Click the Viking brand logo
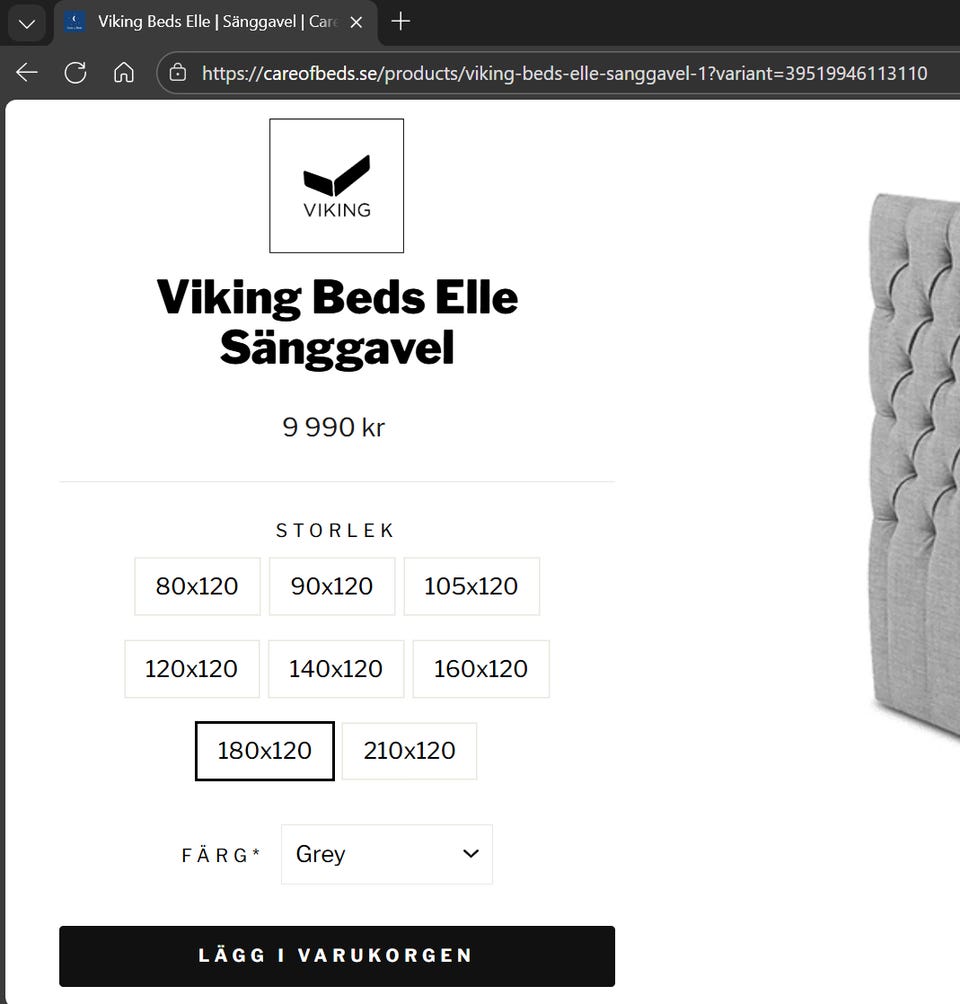The width and height of the screenshot is (960, 1004). click(x=336, y=186)
